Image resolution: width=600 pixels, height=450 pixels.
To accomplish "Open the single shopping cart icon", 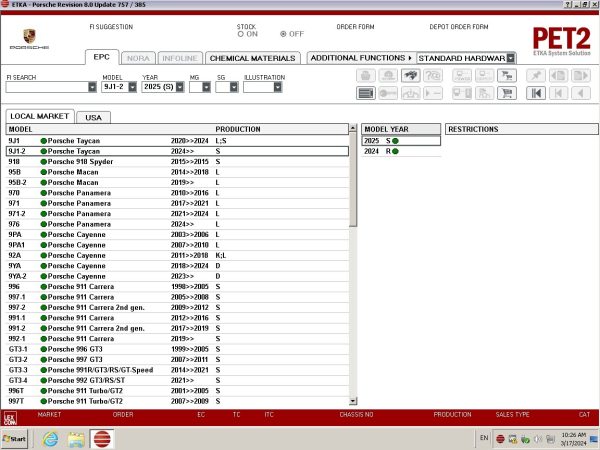I will coord(507,93).
